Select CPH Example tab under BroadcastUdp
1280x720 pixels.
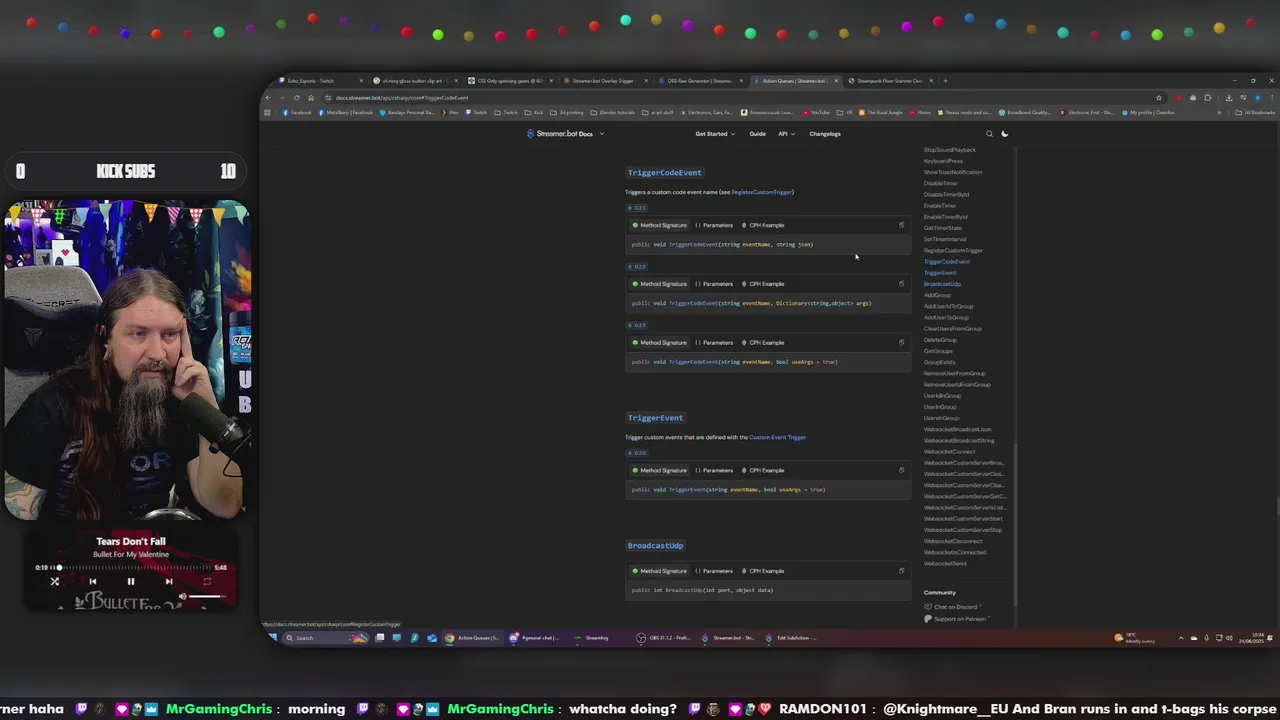tap(763, 571)
